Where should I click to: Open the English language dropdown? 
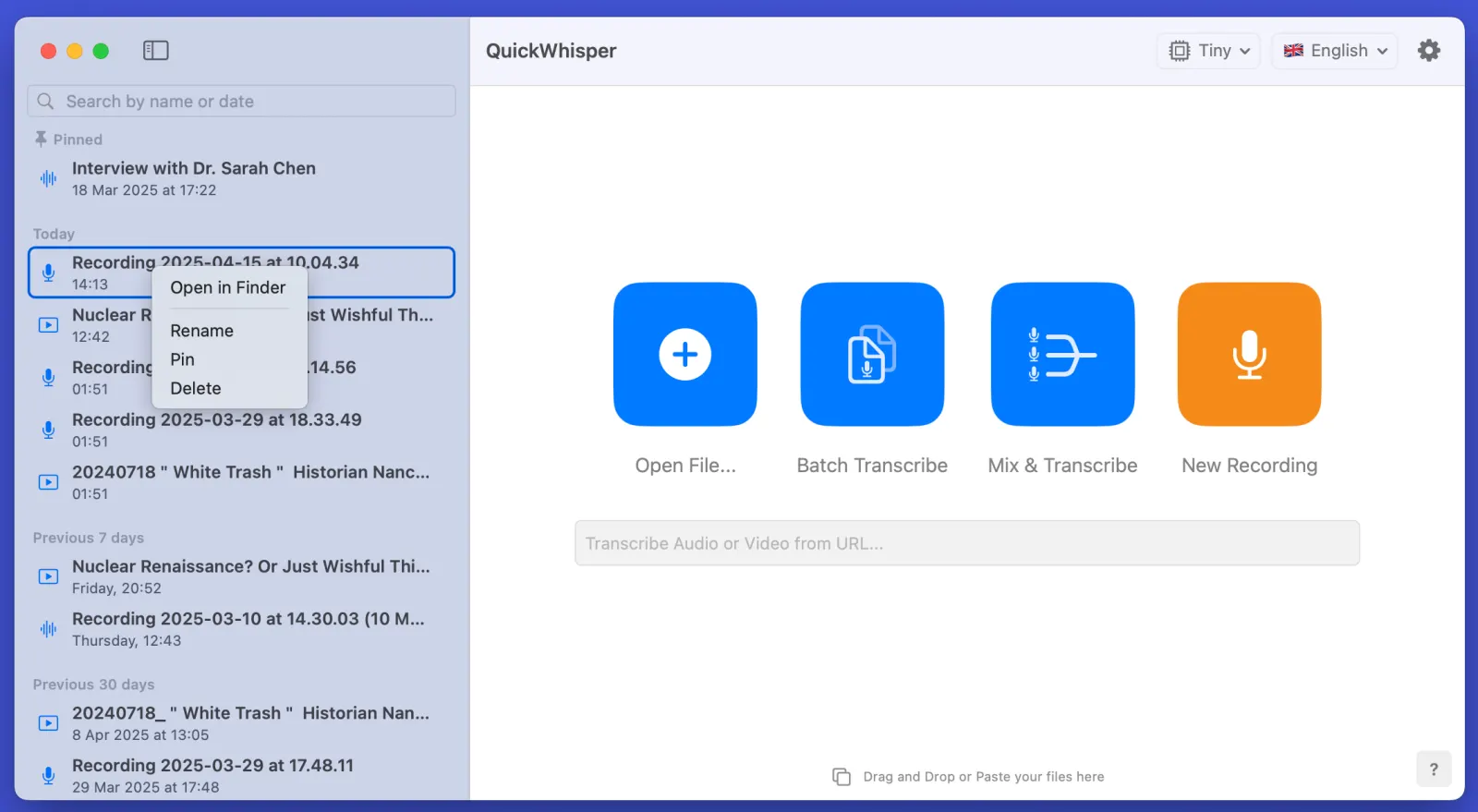[x=1335, y=51]
